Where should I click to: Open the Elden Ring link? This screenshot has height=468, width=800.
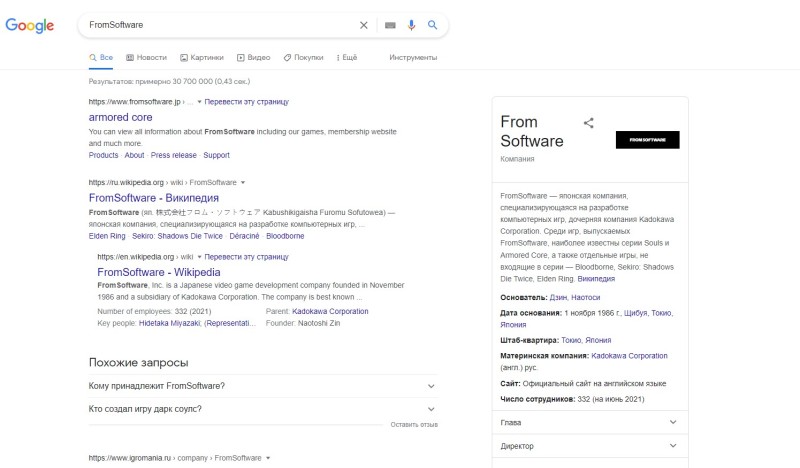point(107,236)
